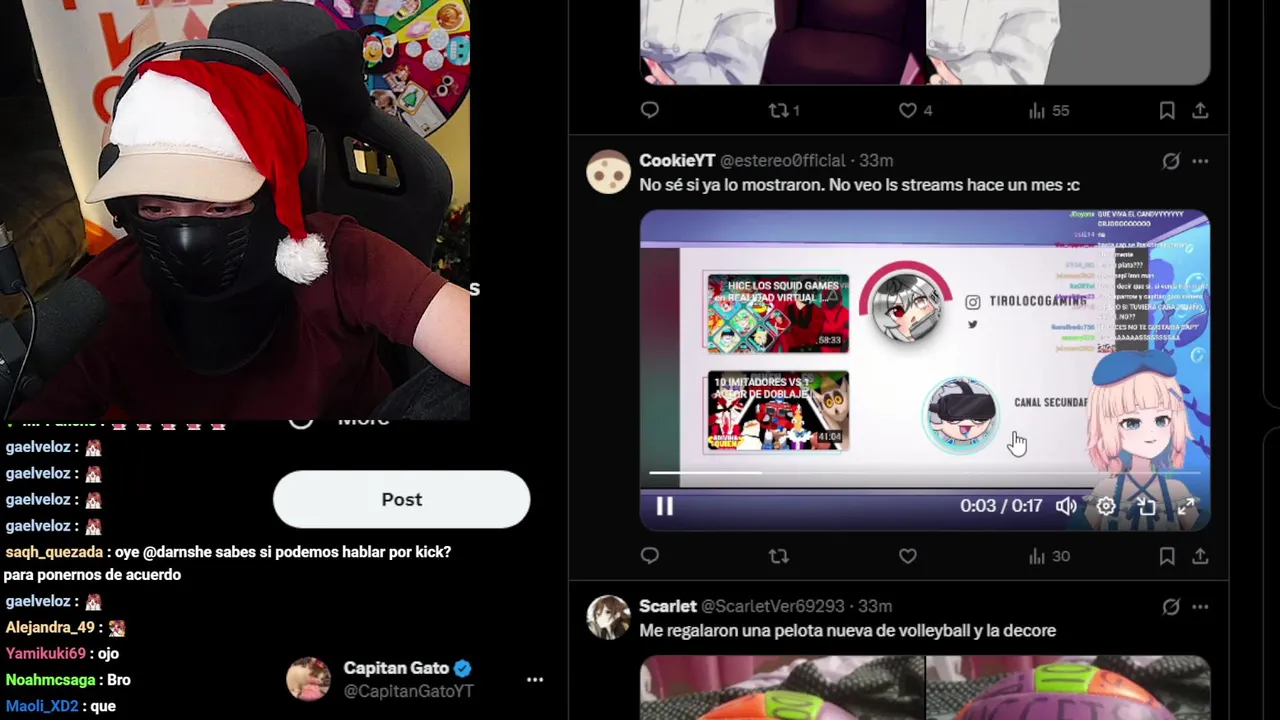Bookmark CookieYT's post
This screenshot has height=720, width=1280.
[1167, 556]
